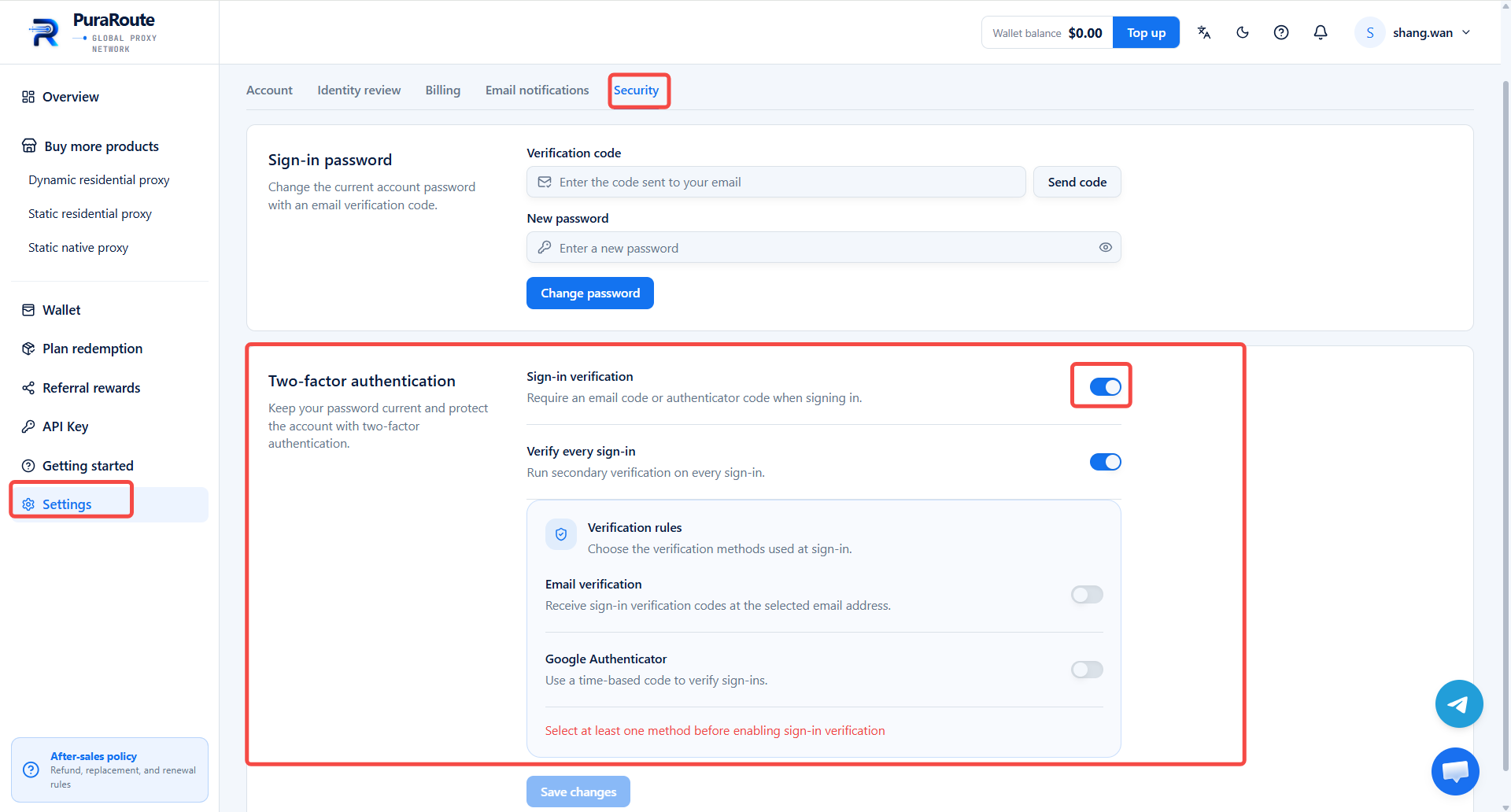Open Wallet in the sidebar
1511x812 pixels.
click(109, 310)
